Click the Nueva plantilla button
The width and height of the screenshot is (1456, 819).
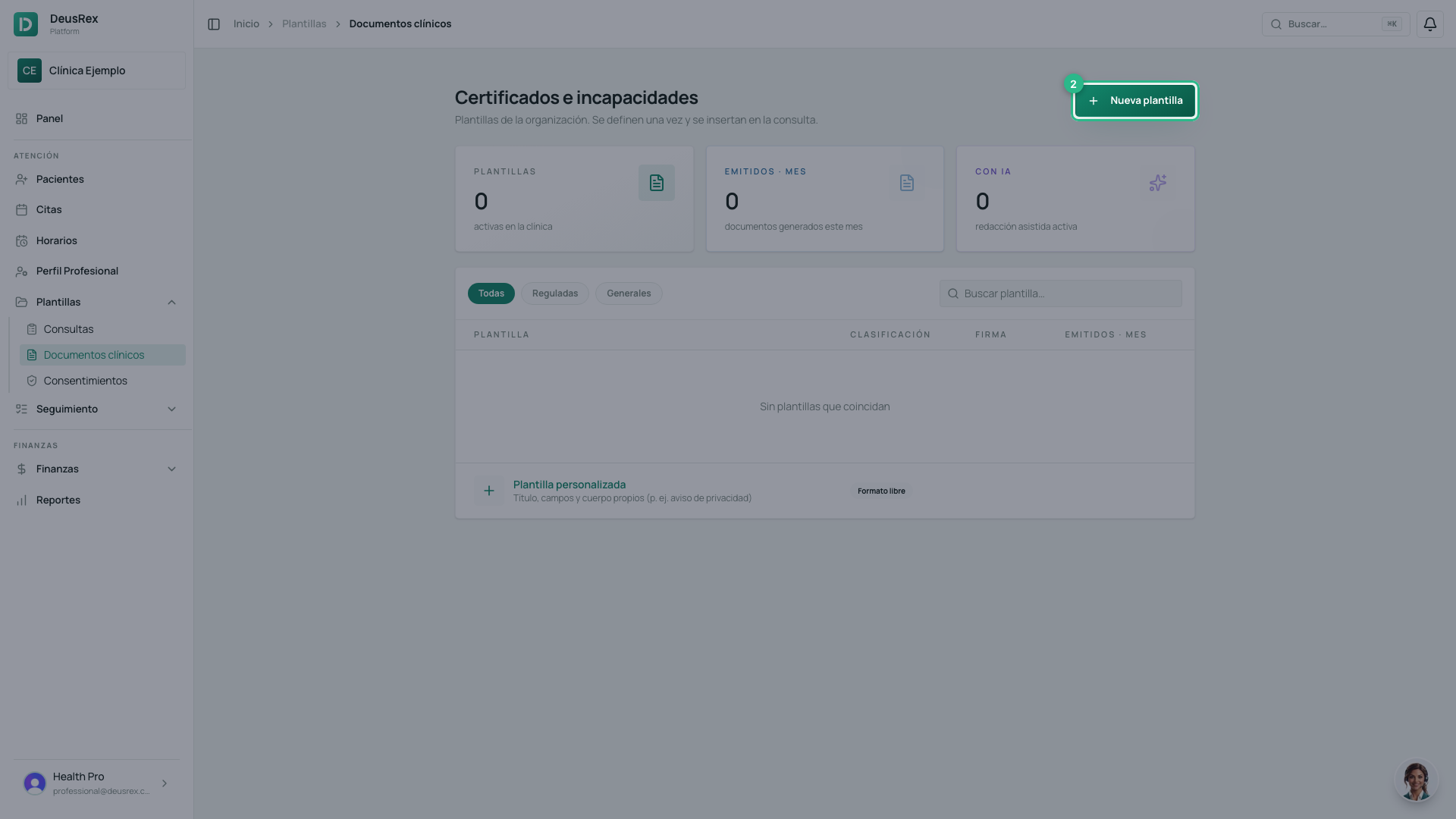pos(1135,101)
